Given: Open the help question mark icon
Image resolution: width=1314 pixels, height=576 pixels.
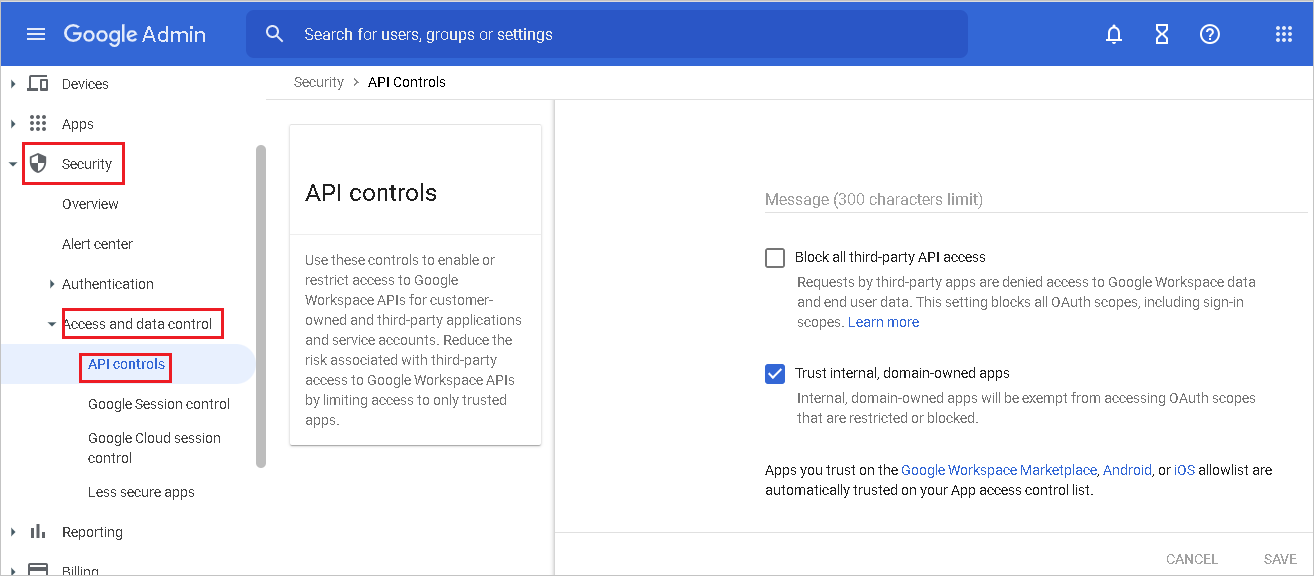Looking at the screenshot, I should click(x=1210, y=34).
